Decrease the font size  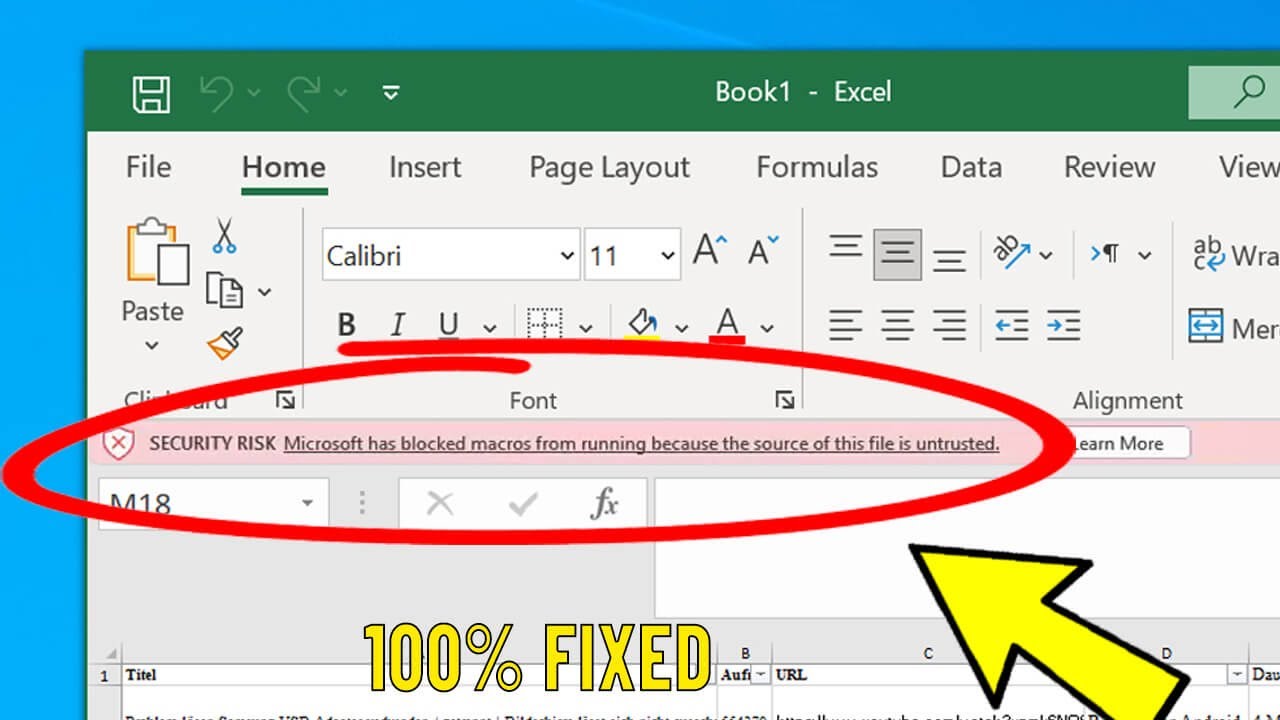click(x=762, y=250)
